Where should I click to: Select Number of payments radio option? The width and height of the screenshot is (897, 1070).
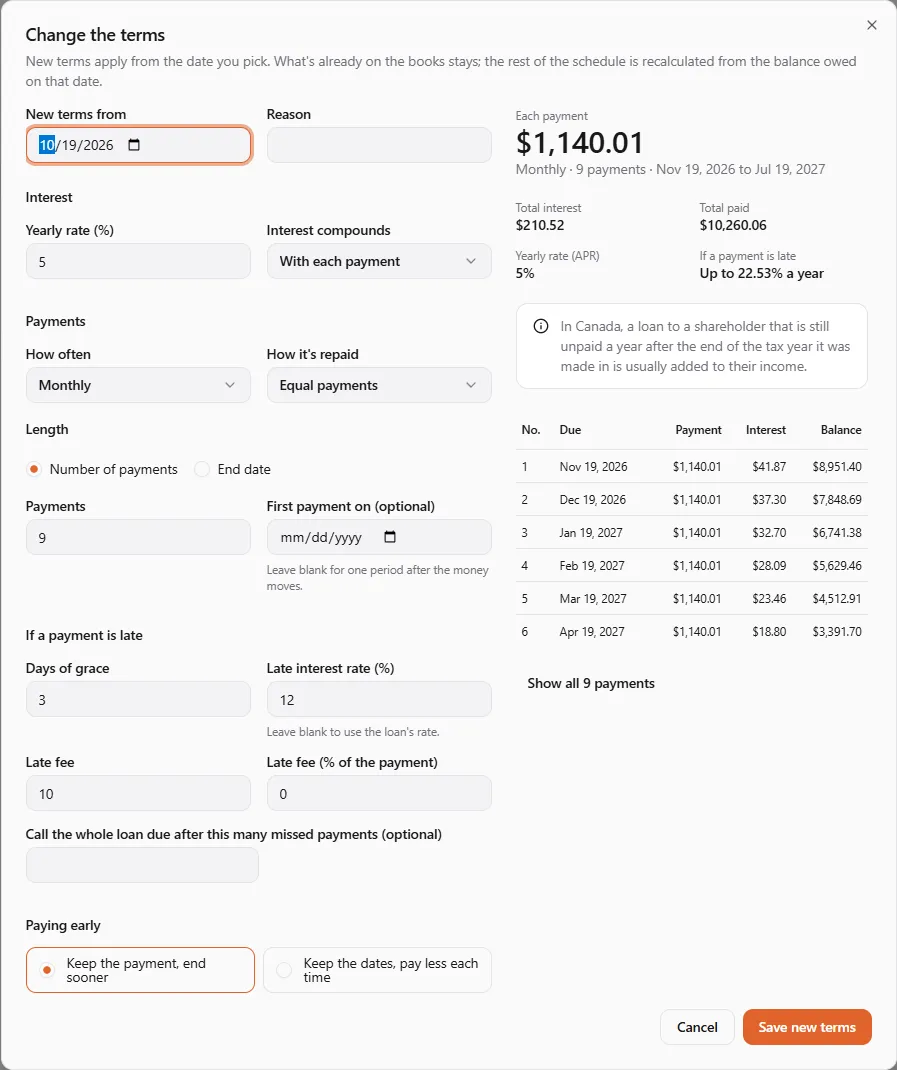[33, 469]
